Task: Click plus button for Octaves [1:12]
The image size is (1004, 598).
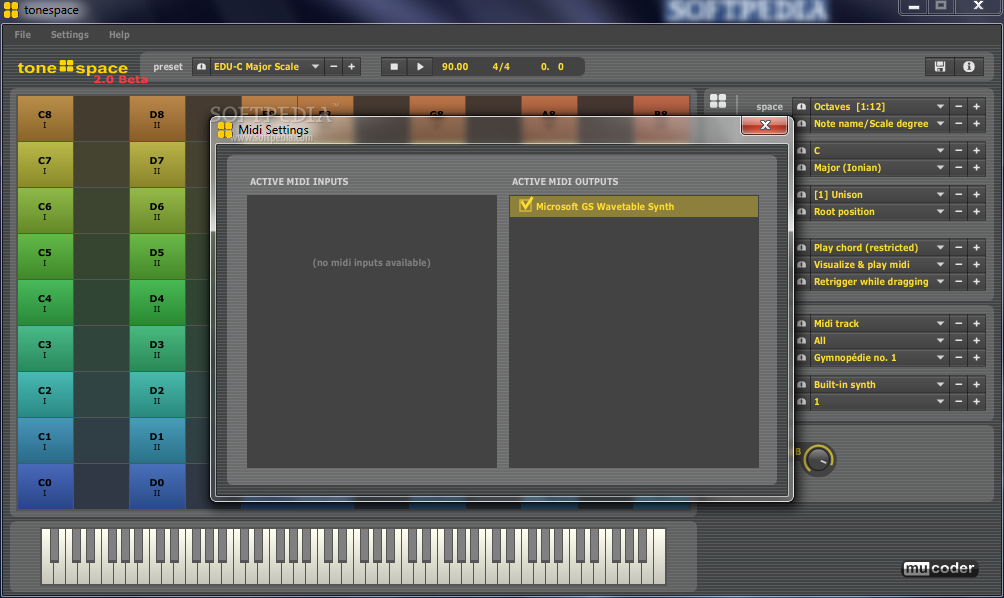Action: [x=976, y=106]
